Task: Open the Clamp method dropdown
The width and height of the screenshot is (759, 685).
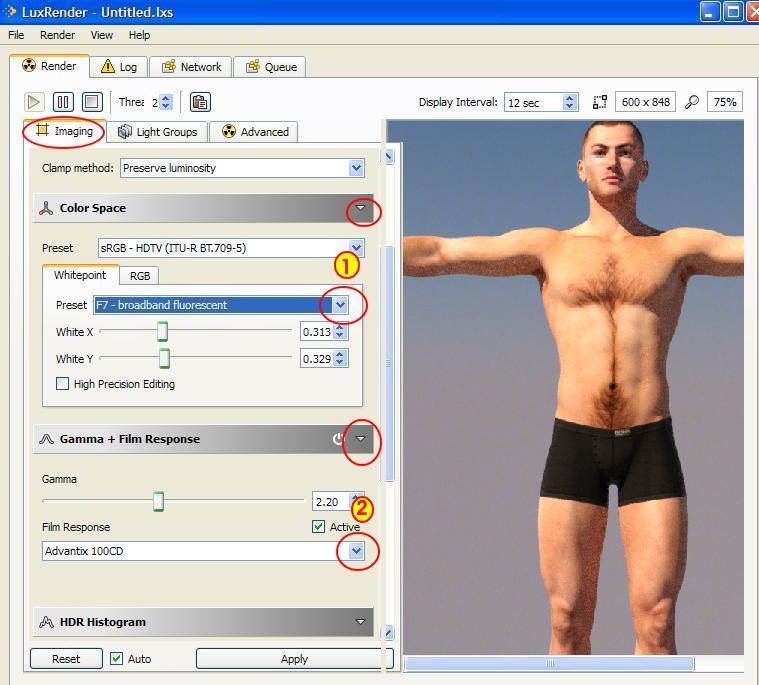Action: (x=356, y=168)
